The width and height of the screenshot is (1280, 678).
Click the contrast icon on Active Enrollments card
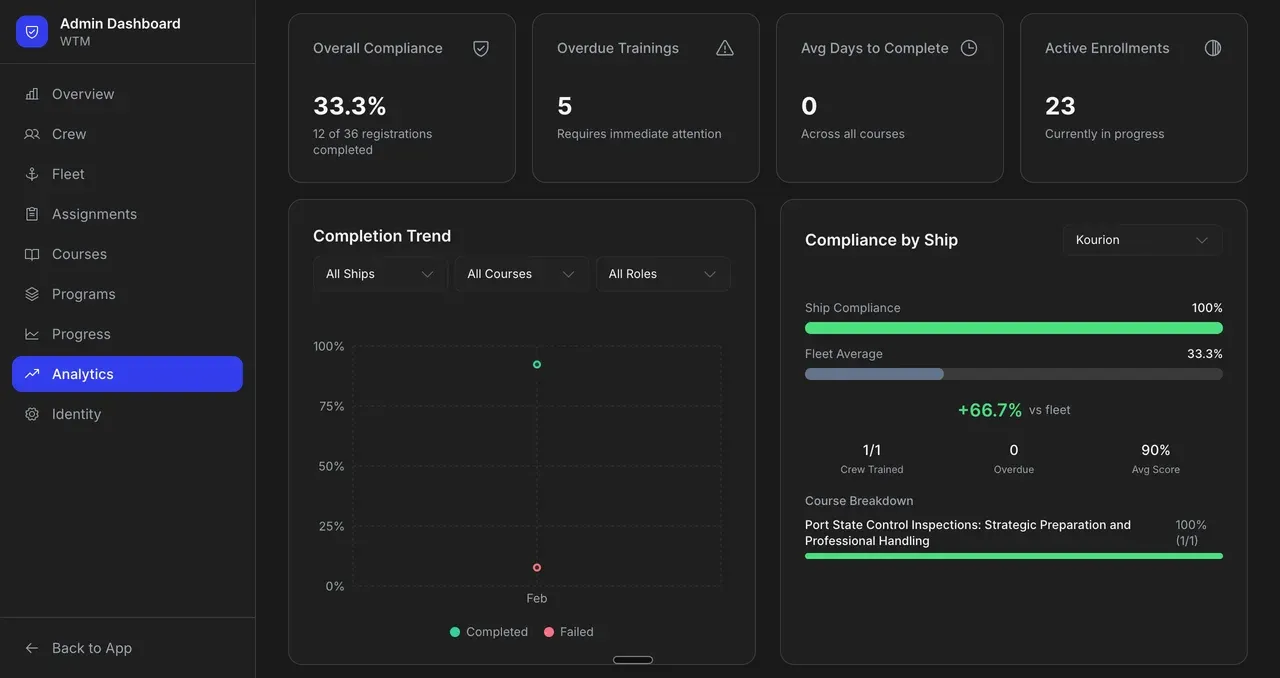(x=1212, y=47)
